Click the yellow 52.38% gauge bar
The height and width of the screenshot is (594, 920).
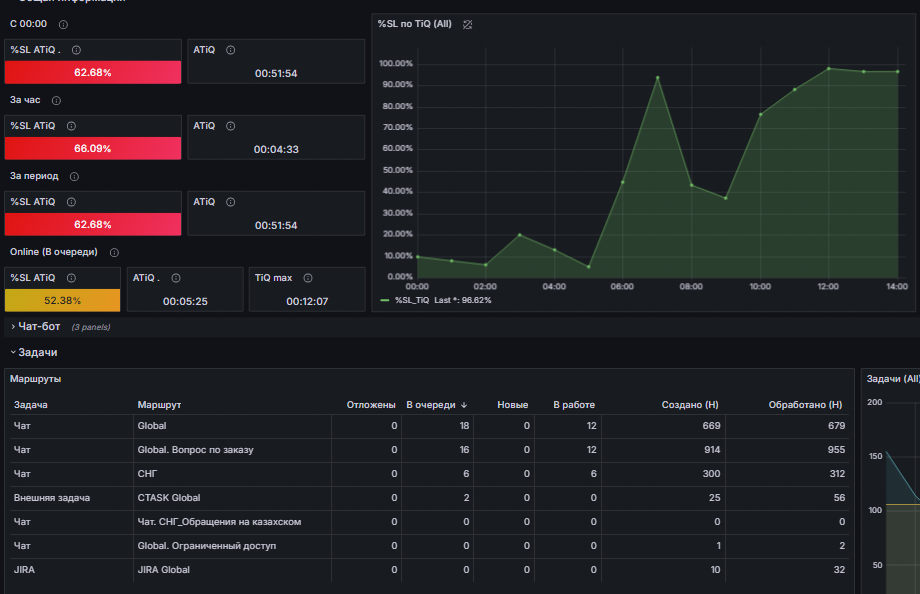tap(62, 301)
